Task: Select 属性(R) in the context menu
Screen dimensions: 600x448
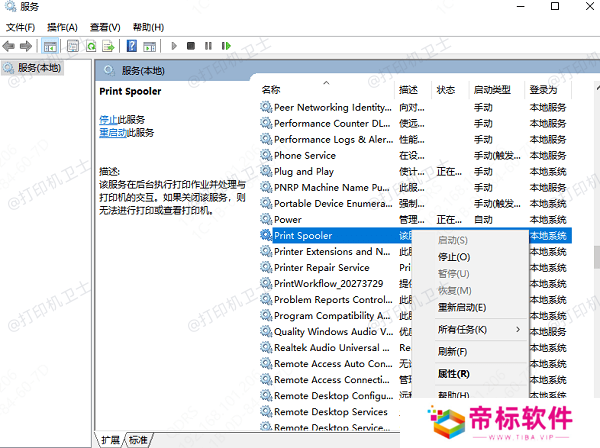Action: 453,373
